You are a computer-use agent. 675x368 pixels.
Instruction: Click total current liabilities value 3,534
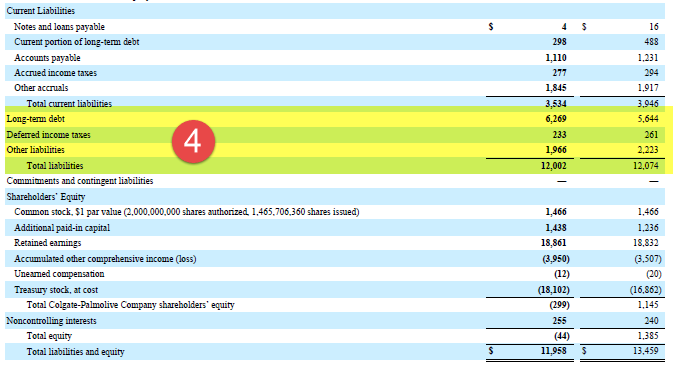tap(556, 104)
